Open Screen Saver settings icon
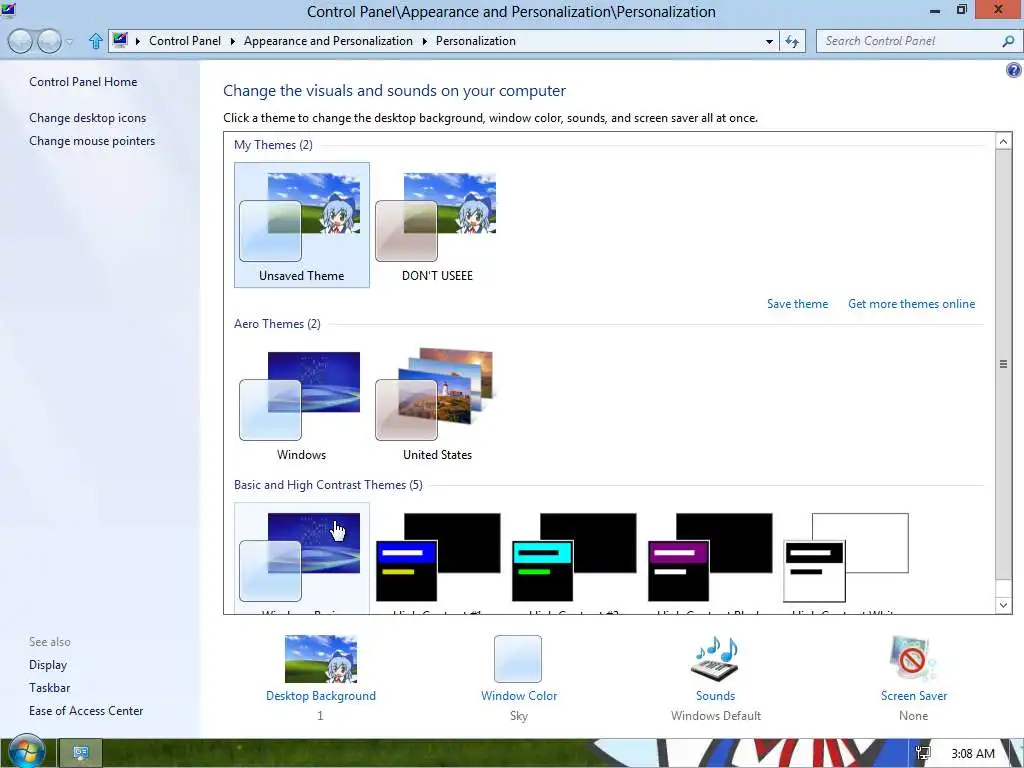 (913, 659)
